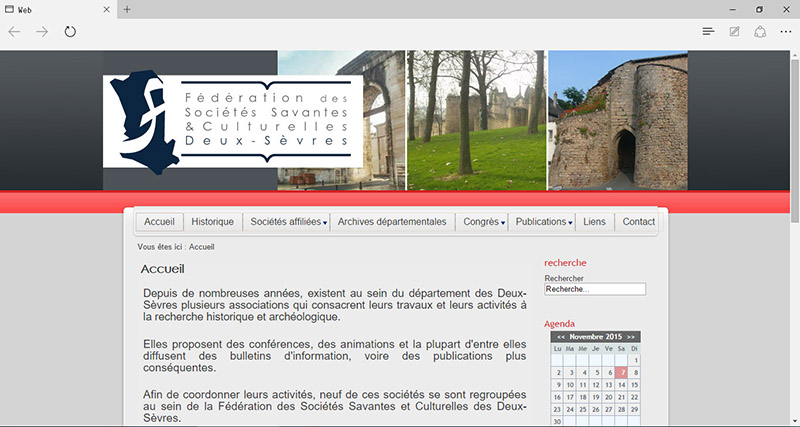Click the Share icon in toolbar
This screenshot has height=427, width=800.
click(760, 32)
